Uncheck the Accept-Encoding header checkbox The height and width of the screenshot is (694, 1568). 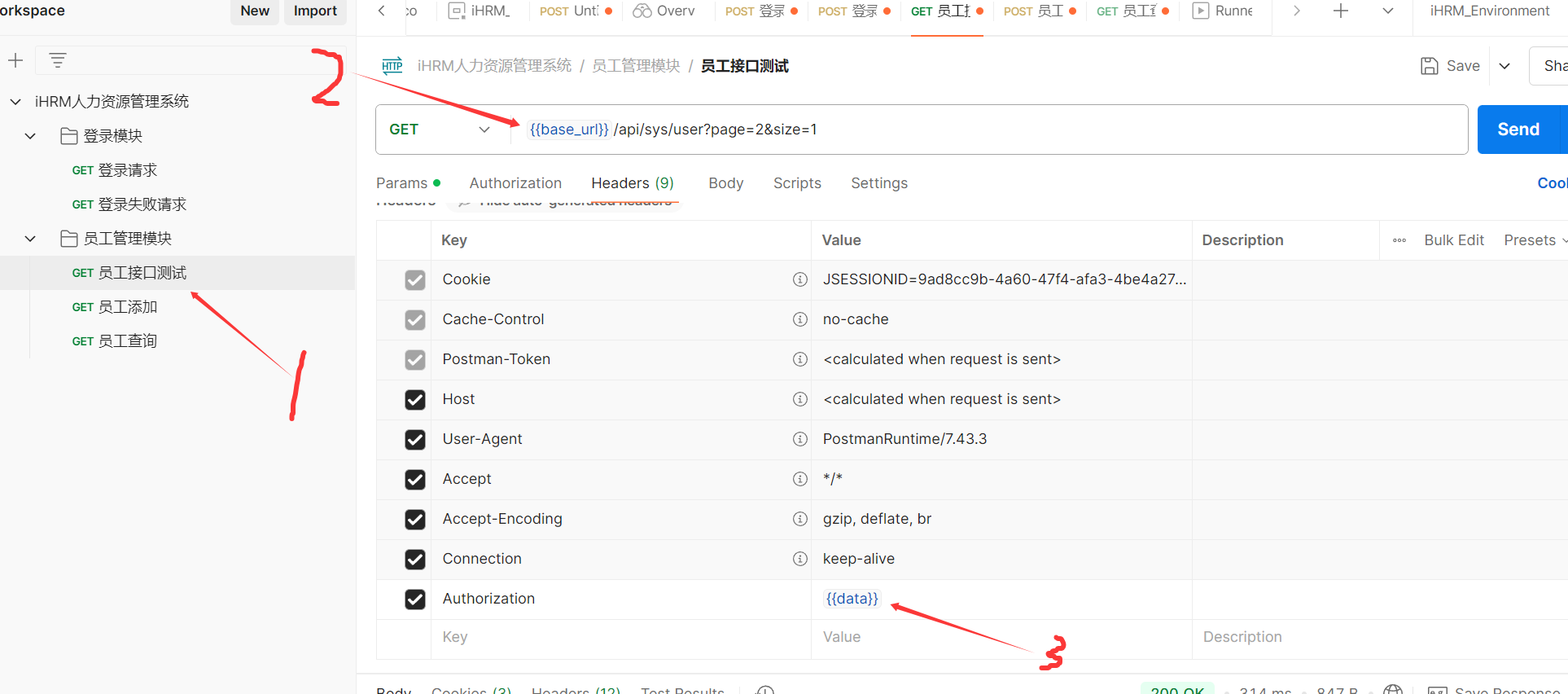pyautogui.click(x=415, y=520)
